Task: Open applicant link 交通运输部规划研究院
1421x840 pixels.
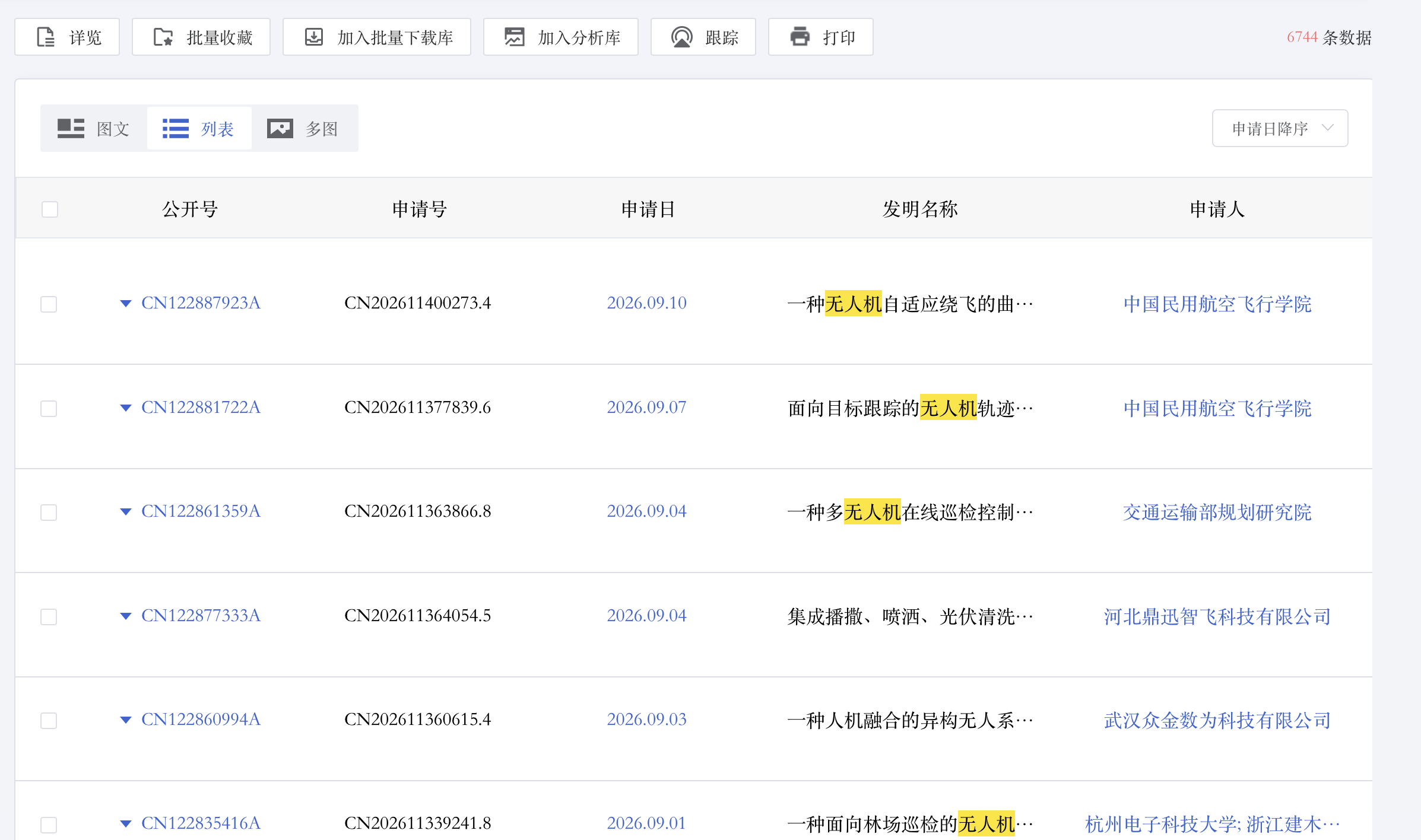Action: click(x=1217, y=513)
